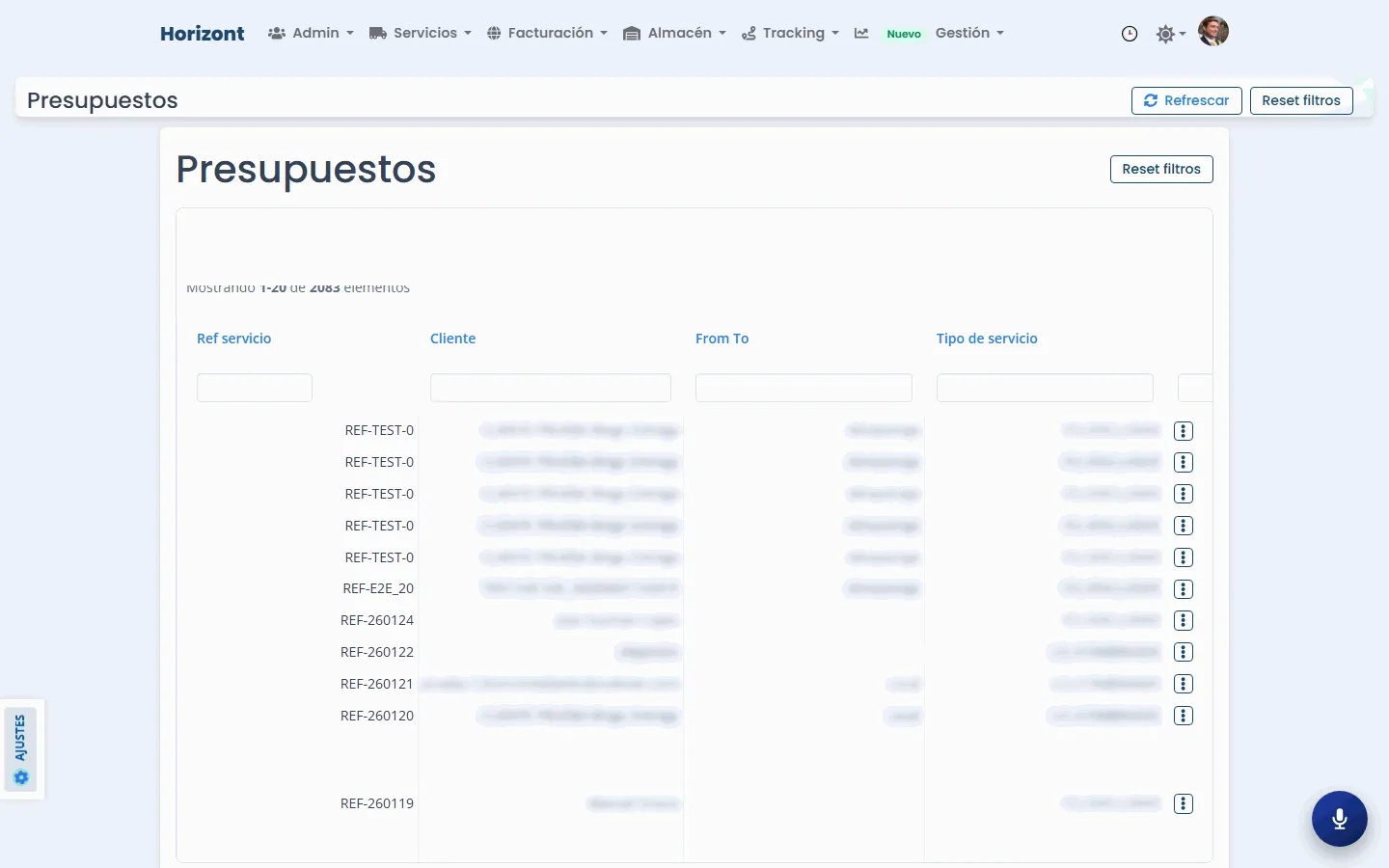This screenshot has height=868, width=1389.
Task: Focus the From To filter field
Action: (x=803, y=388)
